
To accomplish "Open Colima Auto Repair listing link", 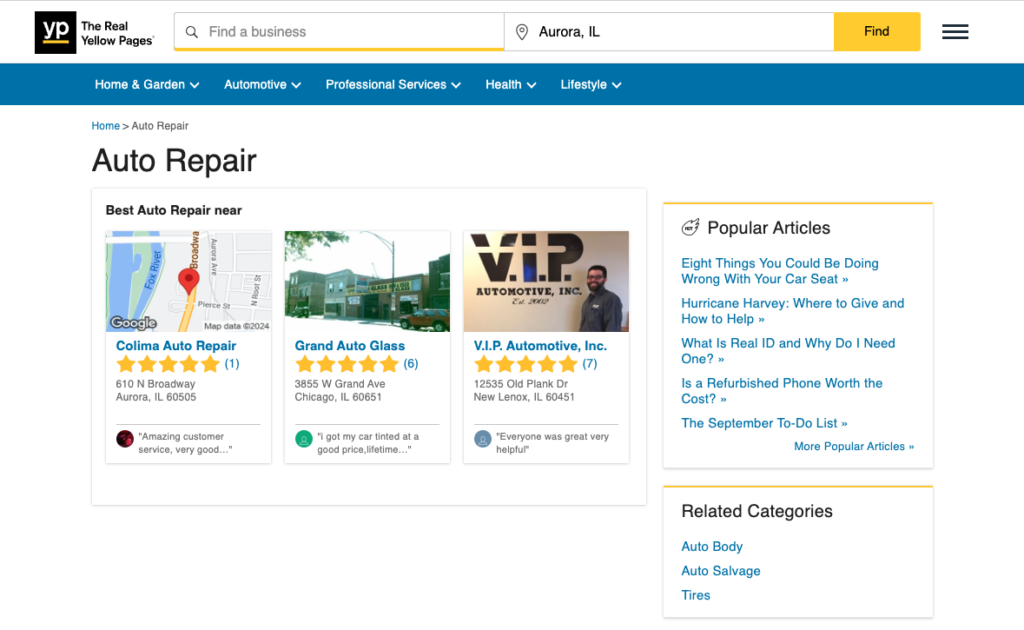I will (176, 346).
